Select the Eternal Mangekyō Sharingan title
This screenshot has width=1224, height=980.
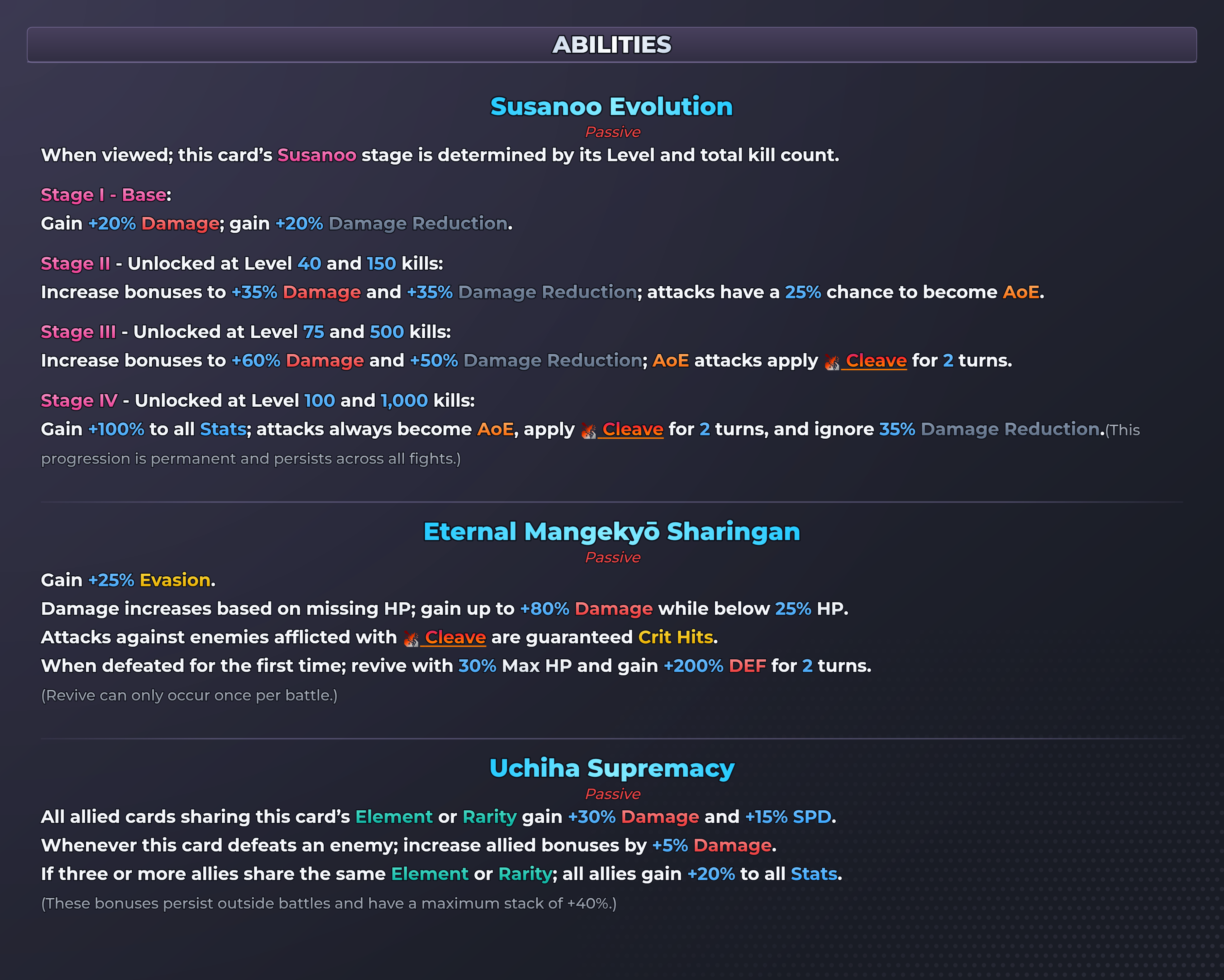tap(611, 531)
